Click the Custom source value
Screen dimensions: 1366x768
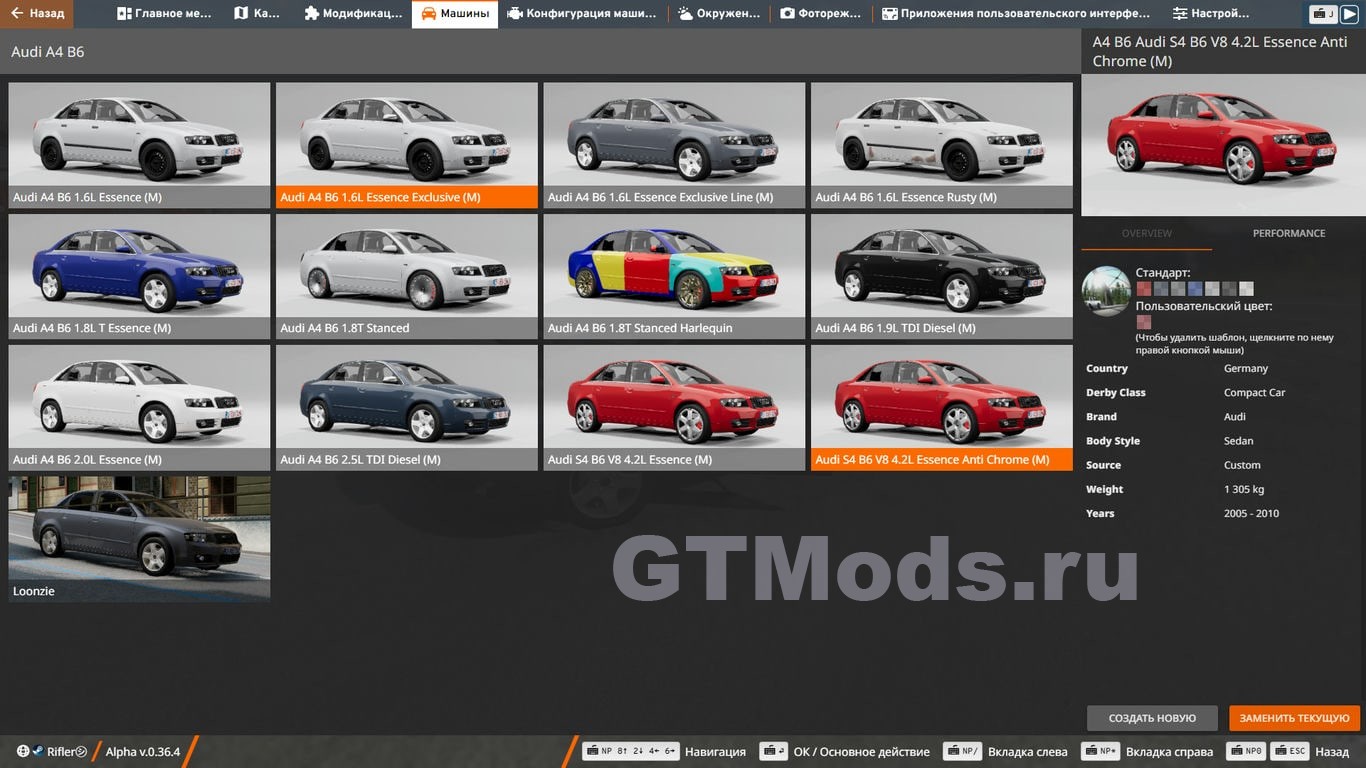coord(1242,465)
